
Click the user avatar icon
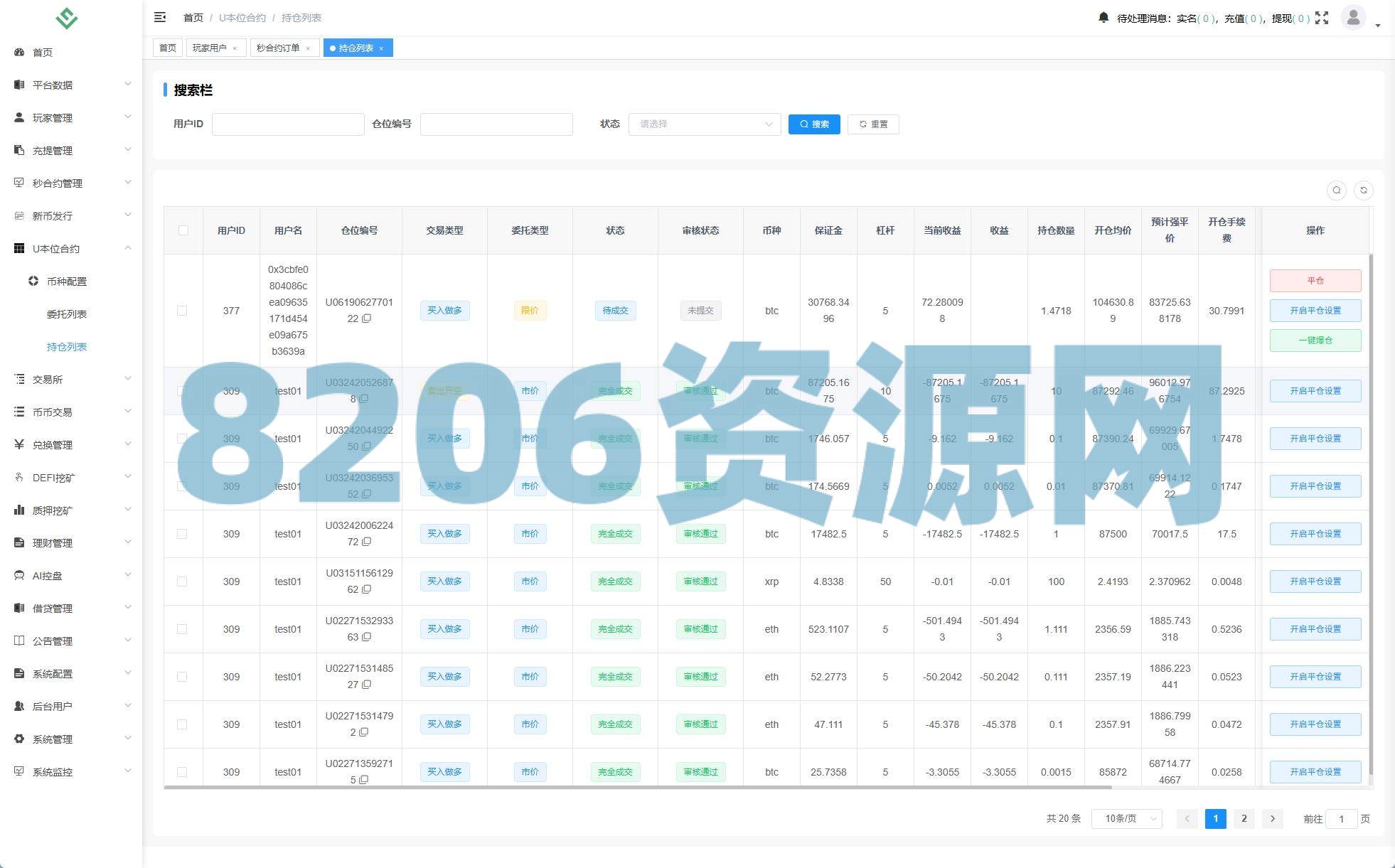tap(1353, 17)
